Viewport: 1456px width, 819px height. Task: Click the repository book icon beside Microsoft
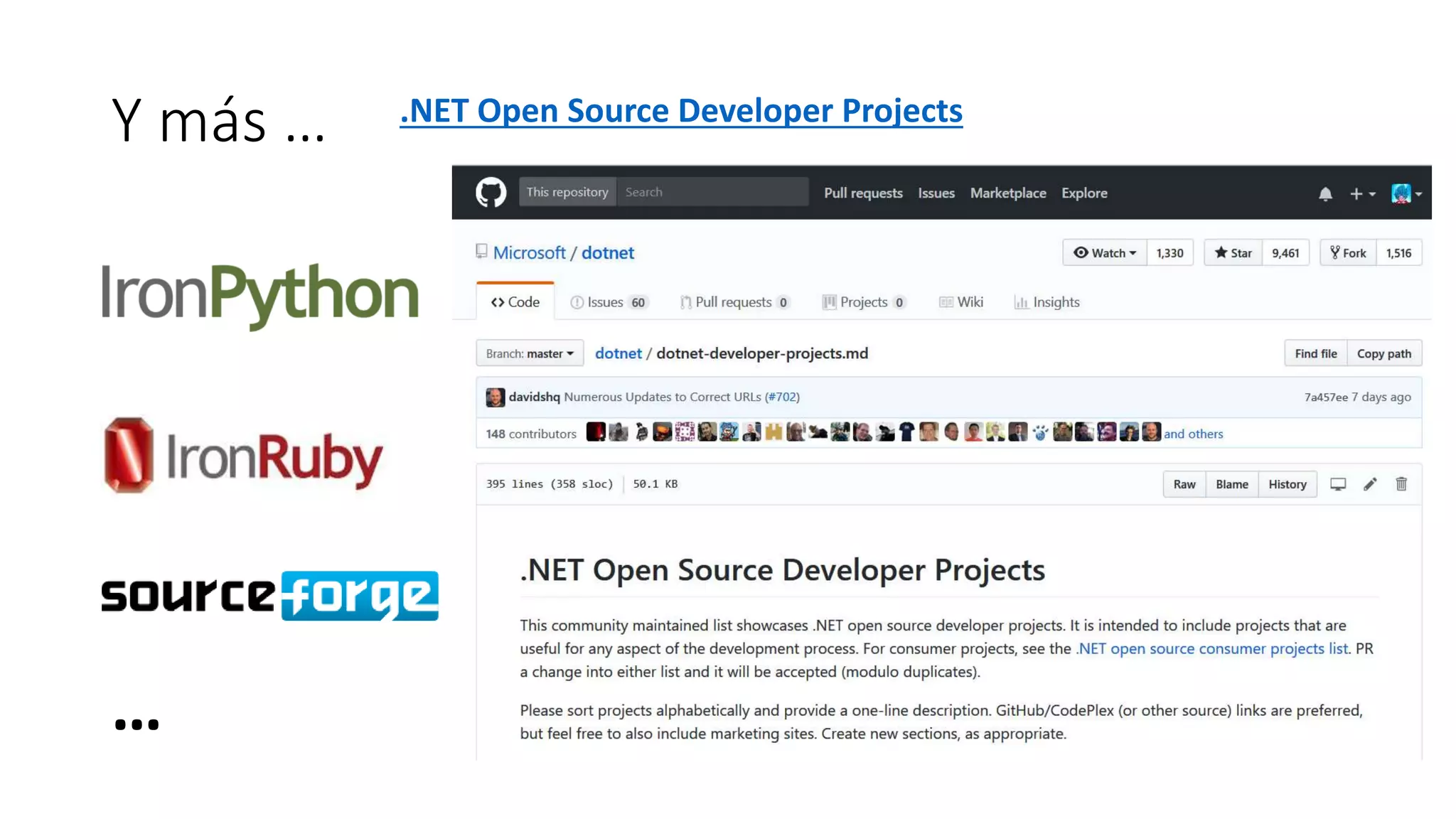pyautogui.click(x=481, y=252)
